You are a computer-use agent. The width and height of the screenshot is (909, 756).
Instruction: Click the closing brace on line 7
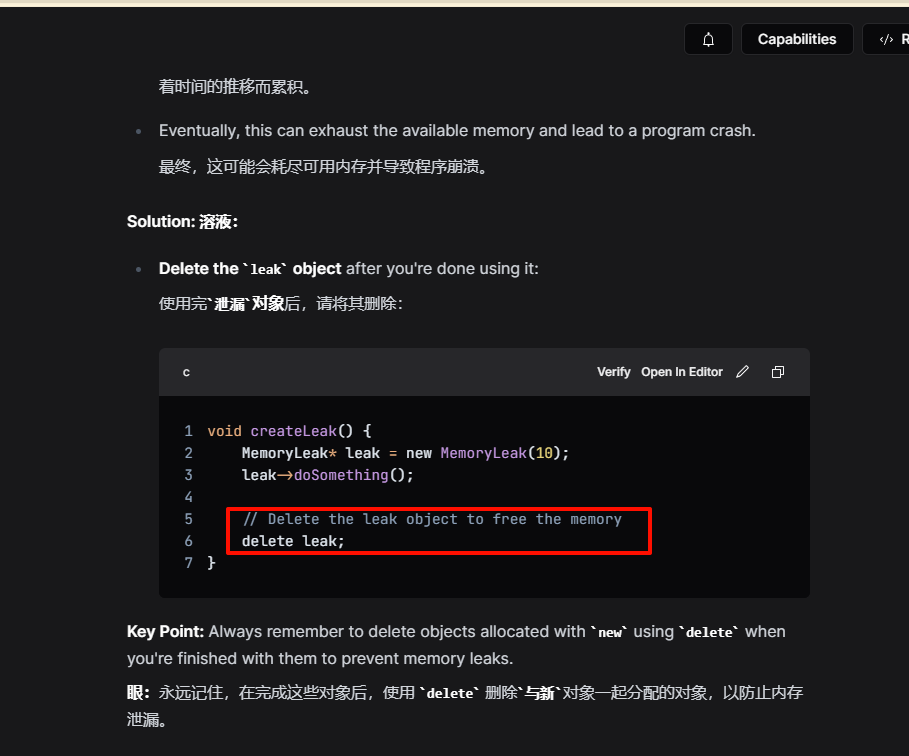(x=212, y=563)
